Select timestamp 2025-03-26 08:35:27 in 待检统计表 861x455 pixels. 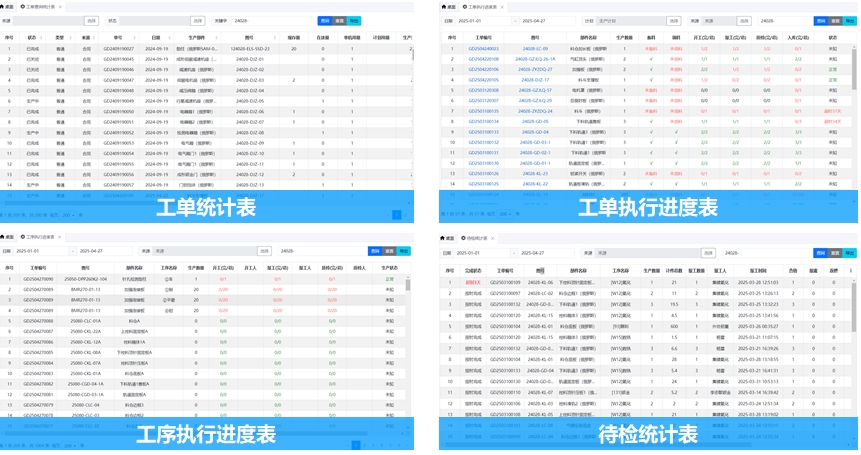coord(758,327)
